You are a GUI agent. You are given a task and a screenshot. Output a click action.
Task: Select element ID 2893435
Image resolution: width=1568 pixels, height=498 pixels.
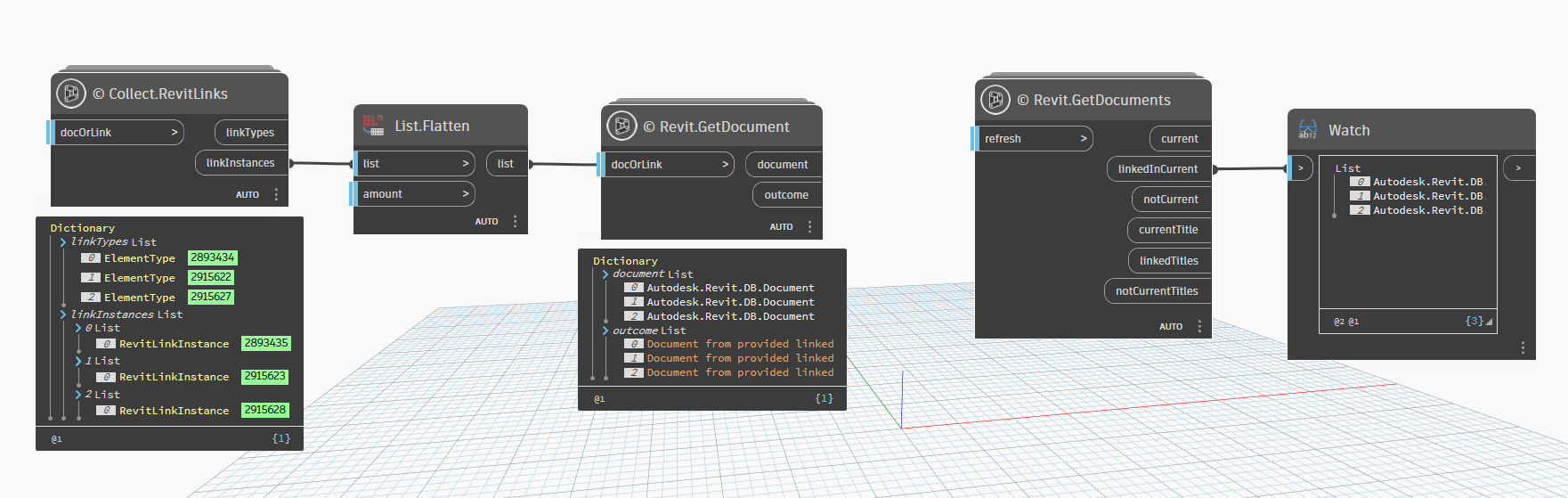[x=266, y=343]
